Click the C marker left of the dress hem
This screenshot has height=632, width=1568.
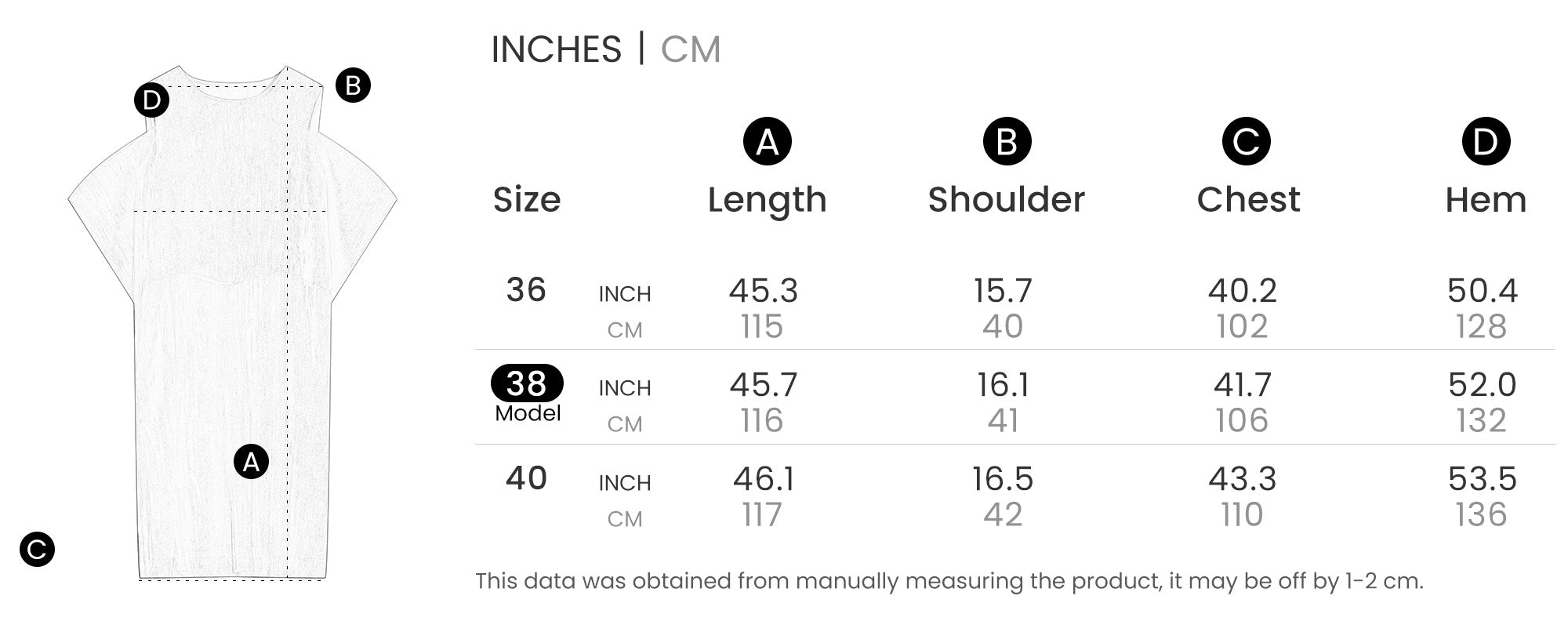(x=37, y=550)
